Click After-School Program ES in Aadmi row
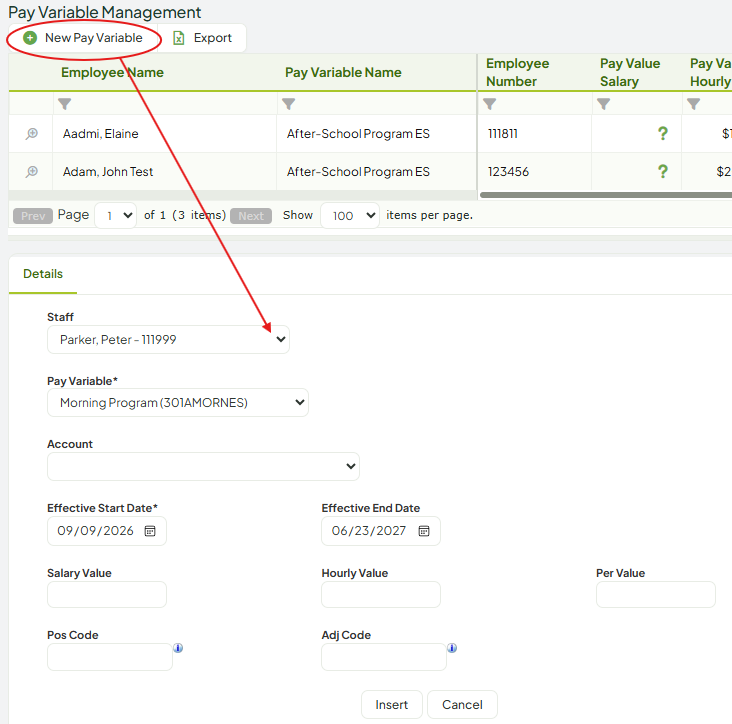 [x=376, y=134]
